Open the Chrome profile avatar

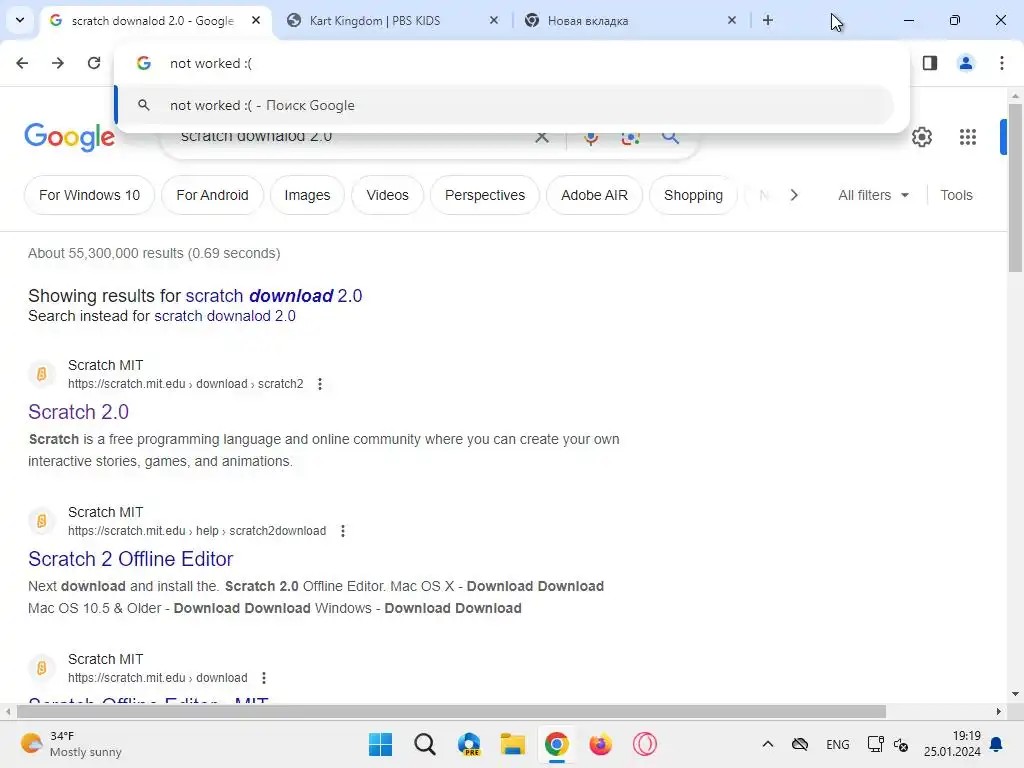point(966,63)
